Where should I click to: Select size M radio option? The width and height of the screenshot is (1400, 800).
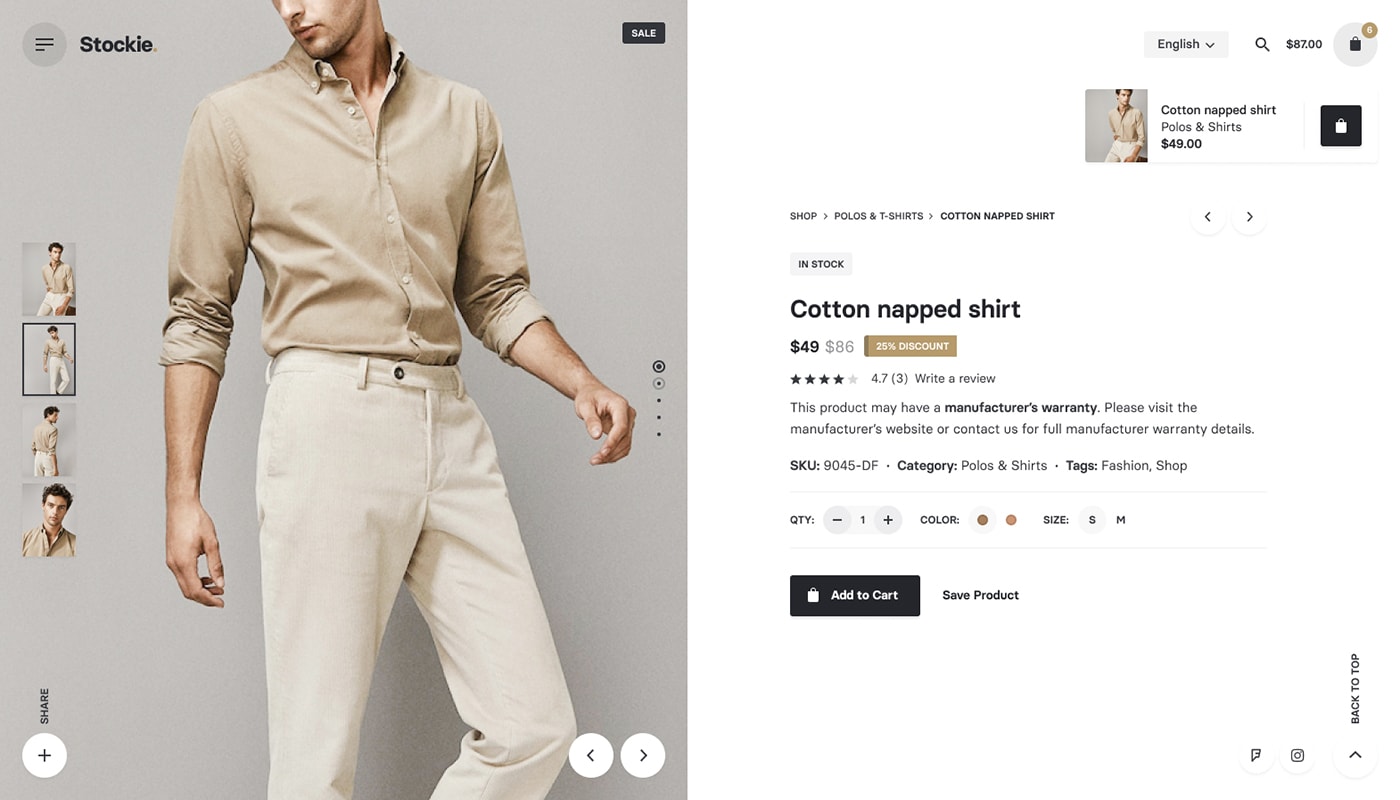(1120, 519)
